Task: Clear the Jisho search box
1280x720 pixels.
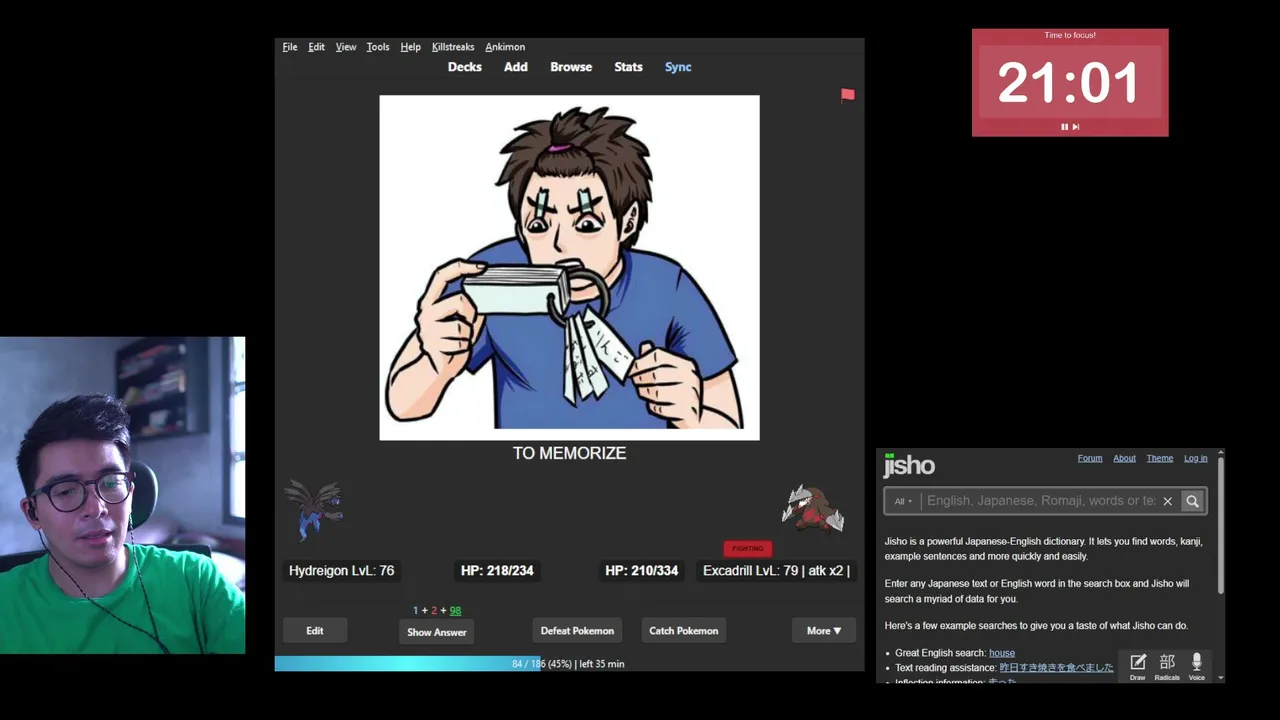Action: (x=1167, y=501)
